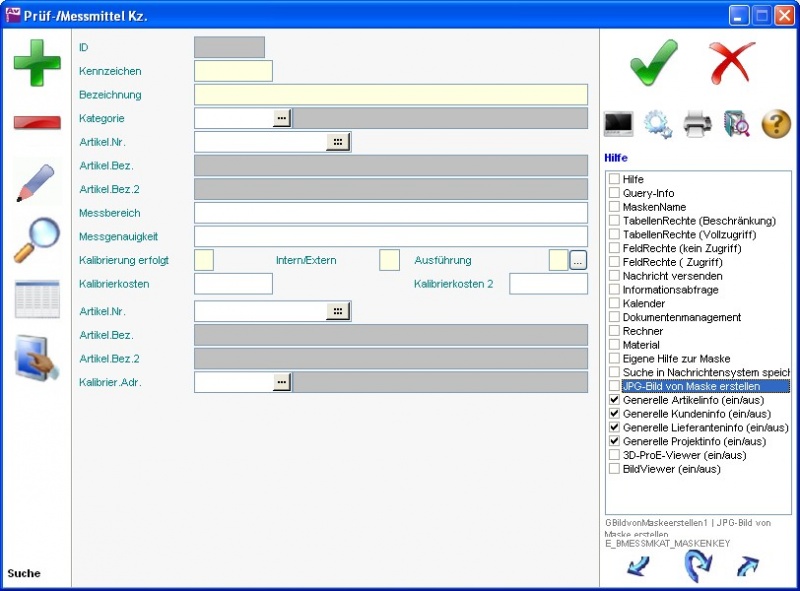The image size is (800, 591).
Task: Open help via the question mark icon
Action: (776, 124)
